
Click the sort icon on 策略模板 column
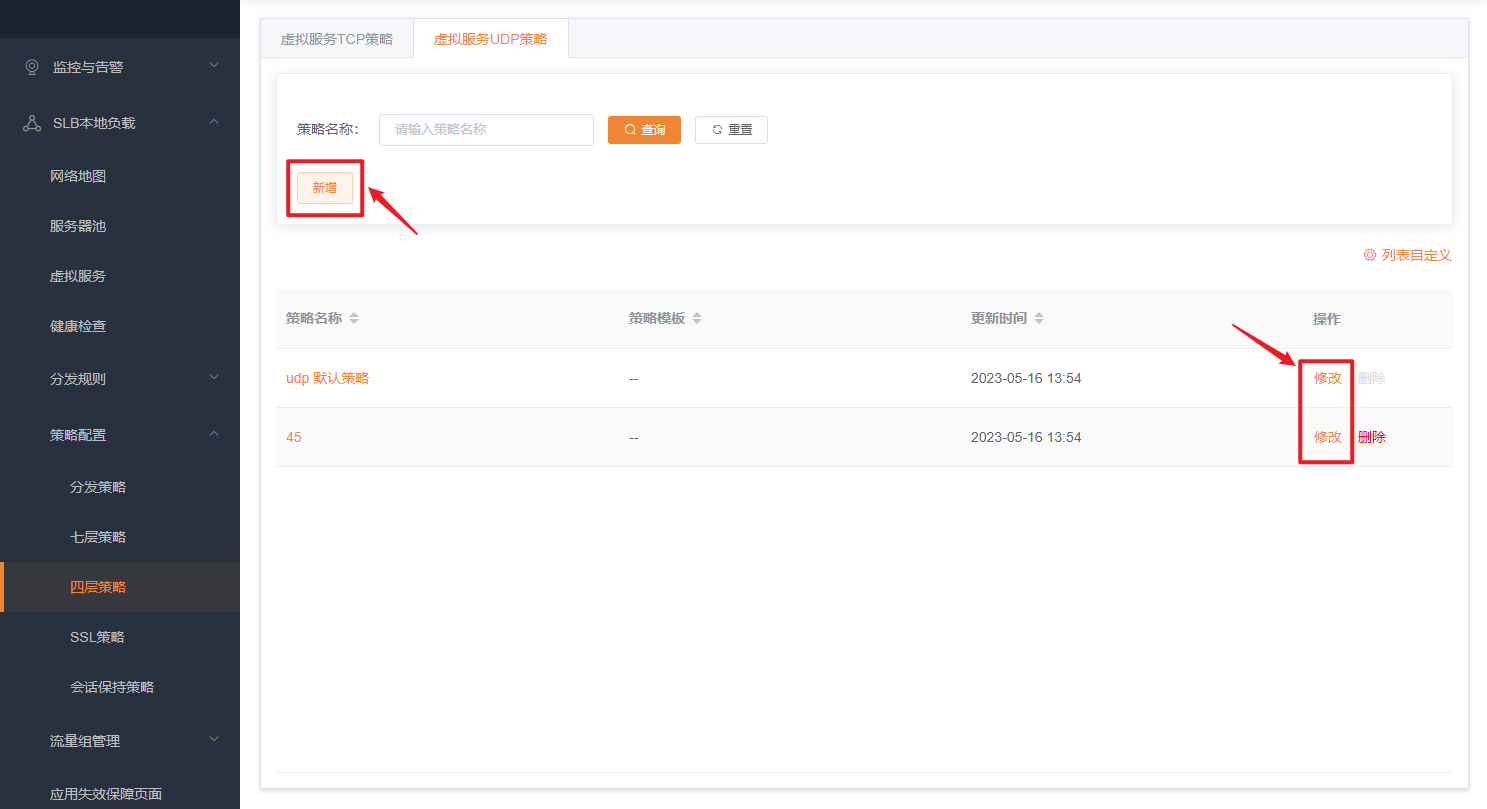coord(697,319)
